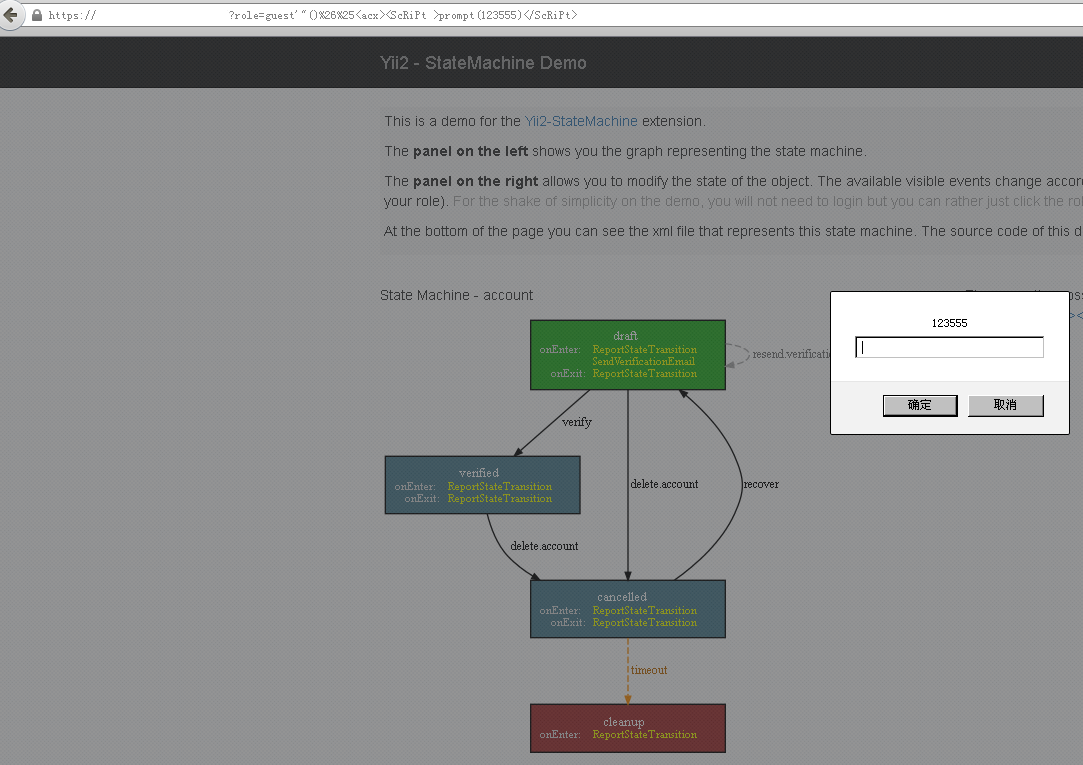Open the Yii2 - StateMachine Demo header title
The image size is (1083, 765).
483,63
